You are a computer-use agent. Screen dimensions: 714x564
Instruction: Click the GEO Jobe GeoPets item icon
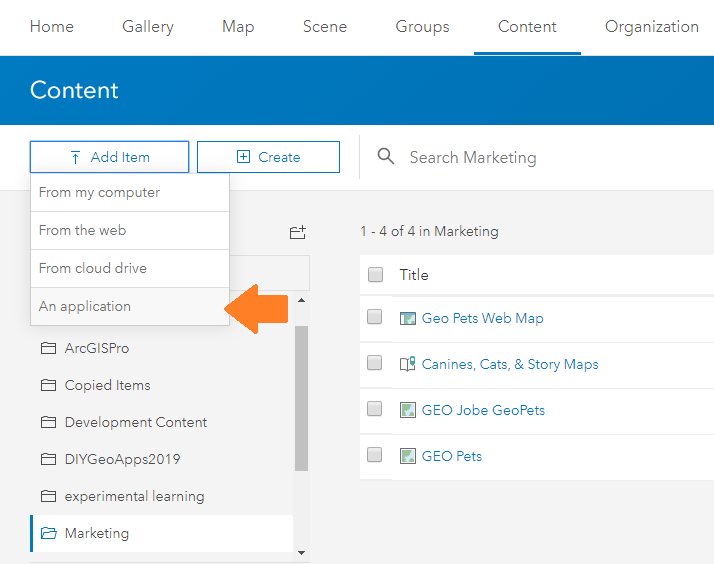pos(407,410)
